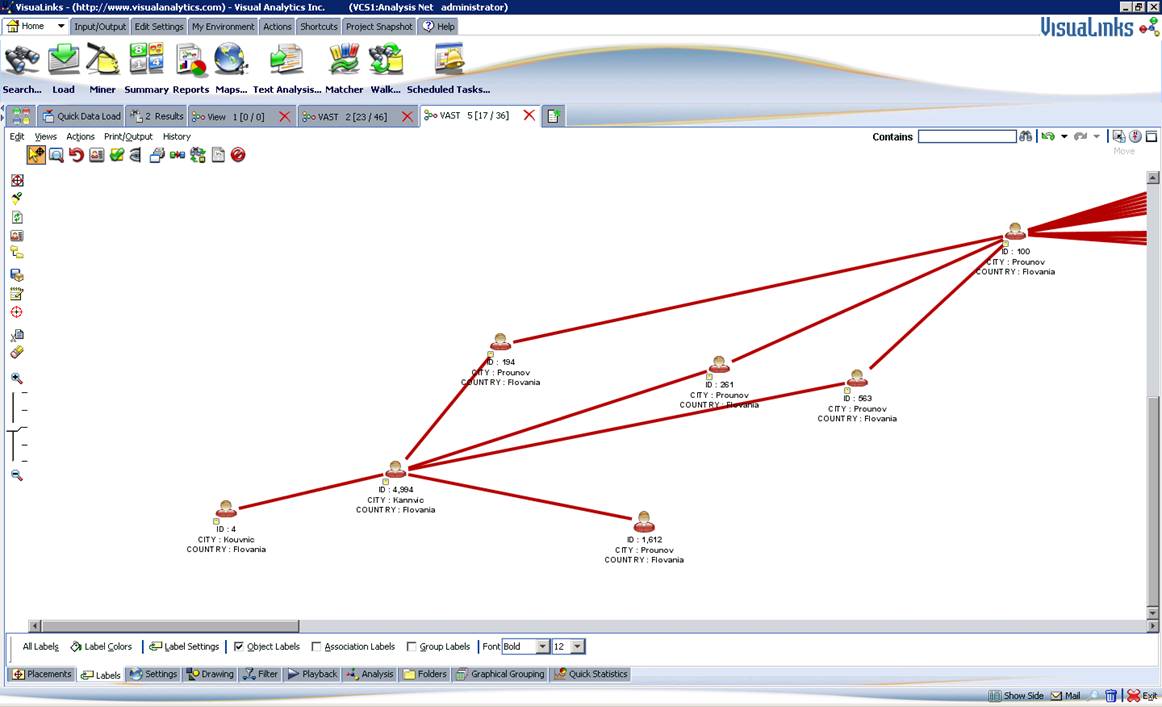
Task: Click the printer icon in graph toolbar
Action: [x=156, y=155]
